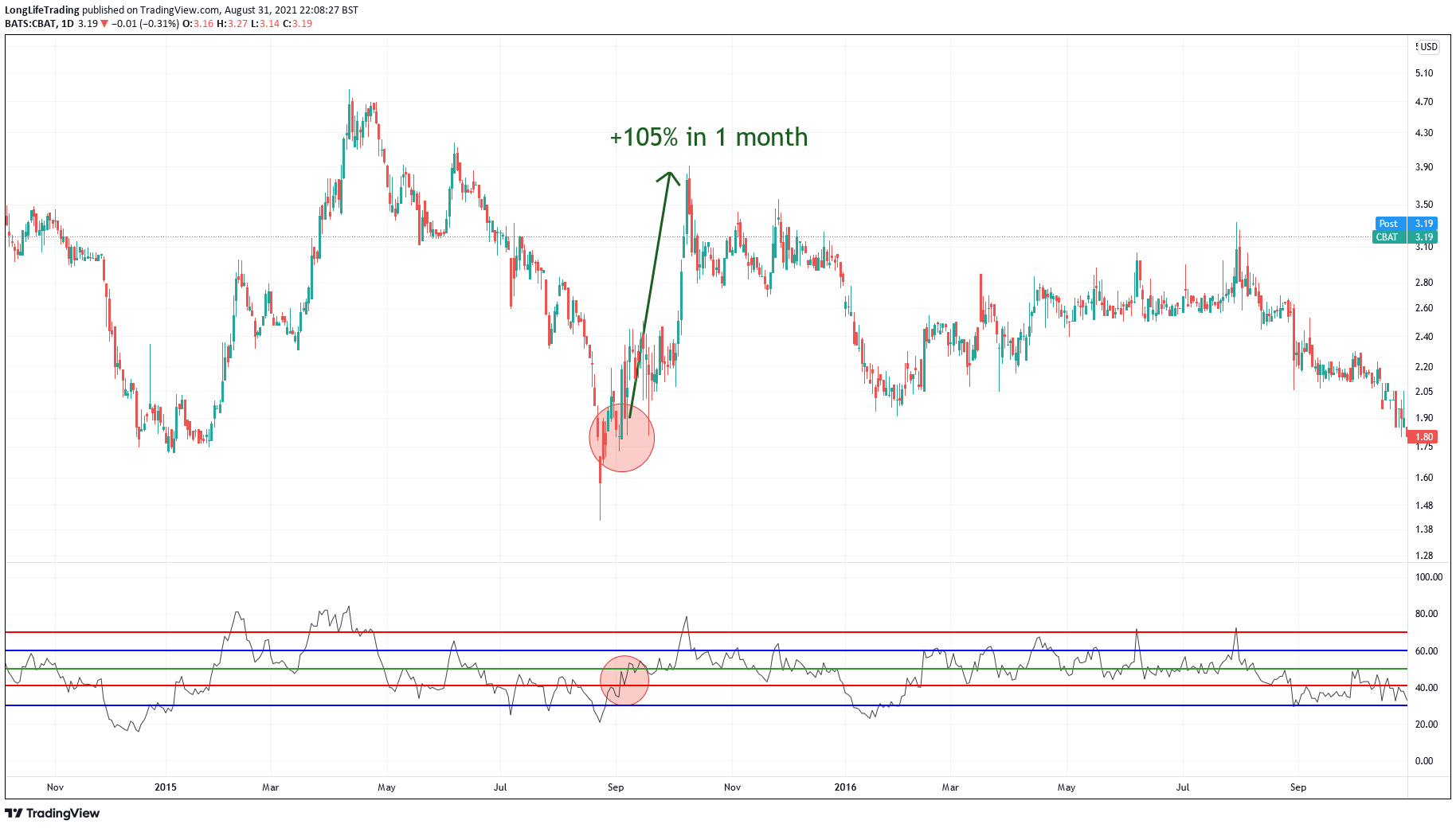Click the 1.90 price axis label
Screen dimensions: 1456x828
1424,418
